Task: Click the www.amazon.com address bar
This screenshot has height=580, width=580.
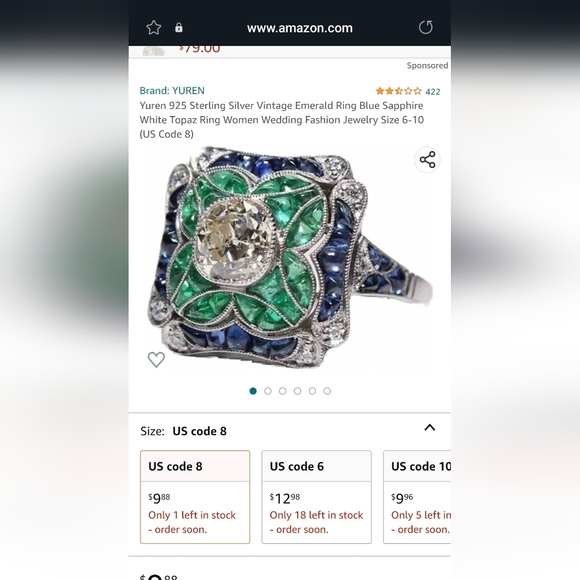Action: (300, 28)
